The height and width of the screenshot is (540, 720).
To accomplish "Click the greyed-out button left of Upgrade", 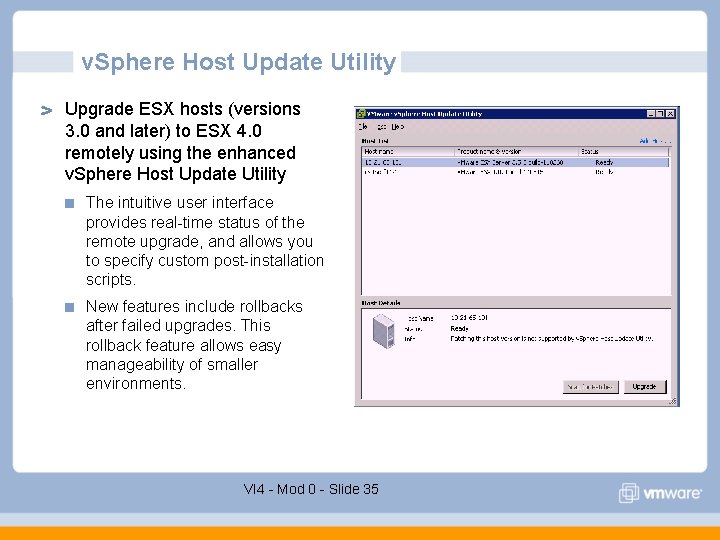I will 591,387.
